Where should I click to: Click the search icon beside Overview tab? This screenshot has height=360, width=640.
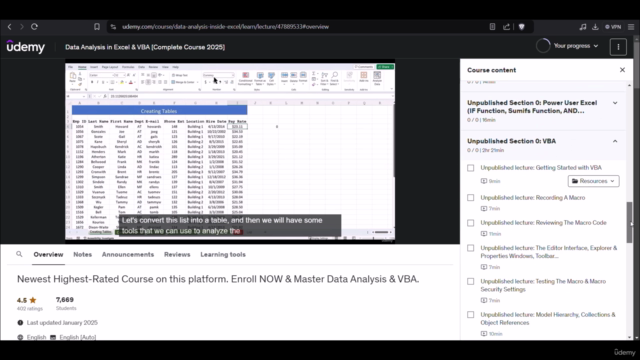[19, 254]
